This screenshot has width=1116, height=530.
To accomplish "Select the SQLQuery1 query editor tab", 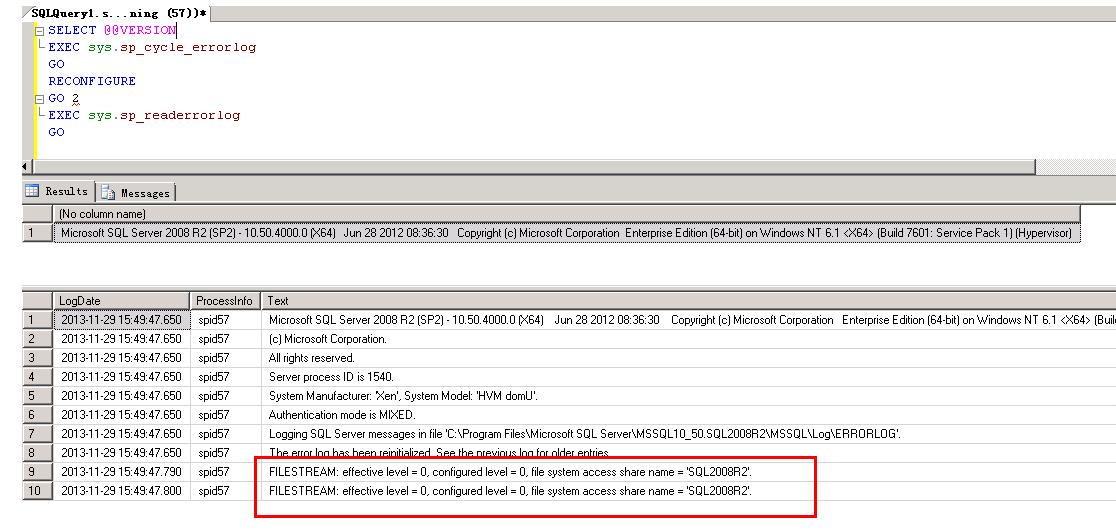I will [x=120, y=13].
